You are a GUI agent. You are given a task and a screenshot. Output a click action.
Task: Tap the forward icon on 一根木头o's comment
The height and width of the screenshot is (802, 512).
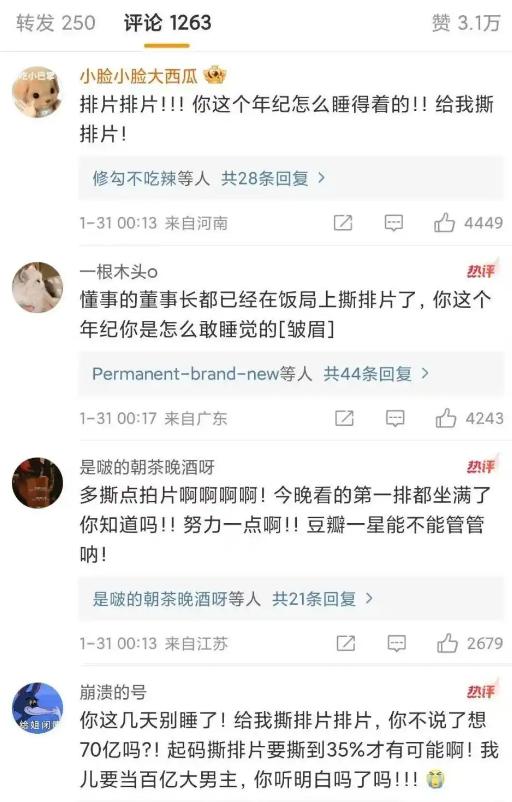[x=344, y=418]
